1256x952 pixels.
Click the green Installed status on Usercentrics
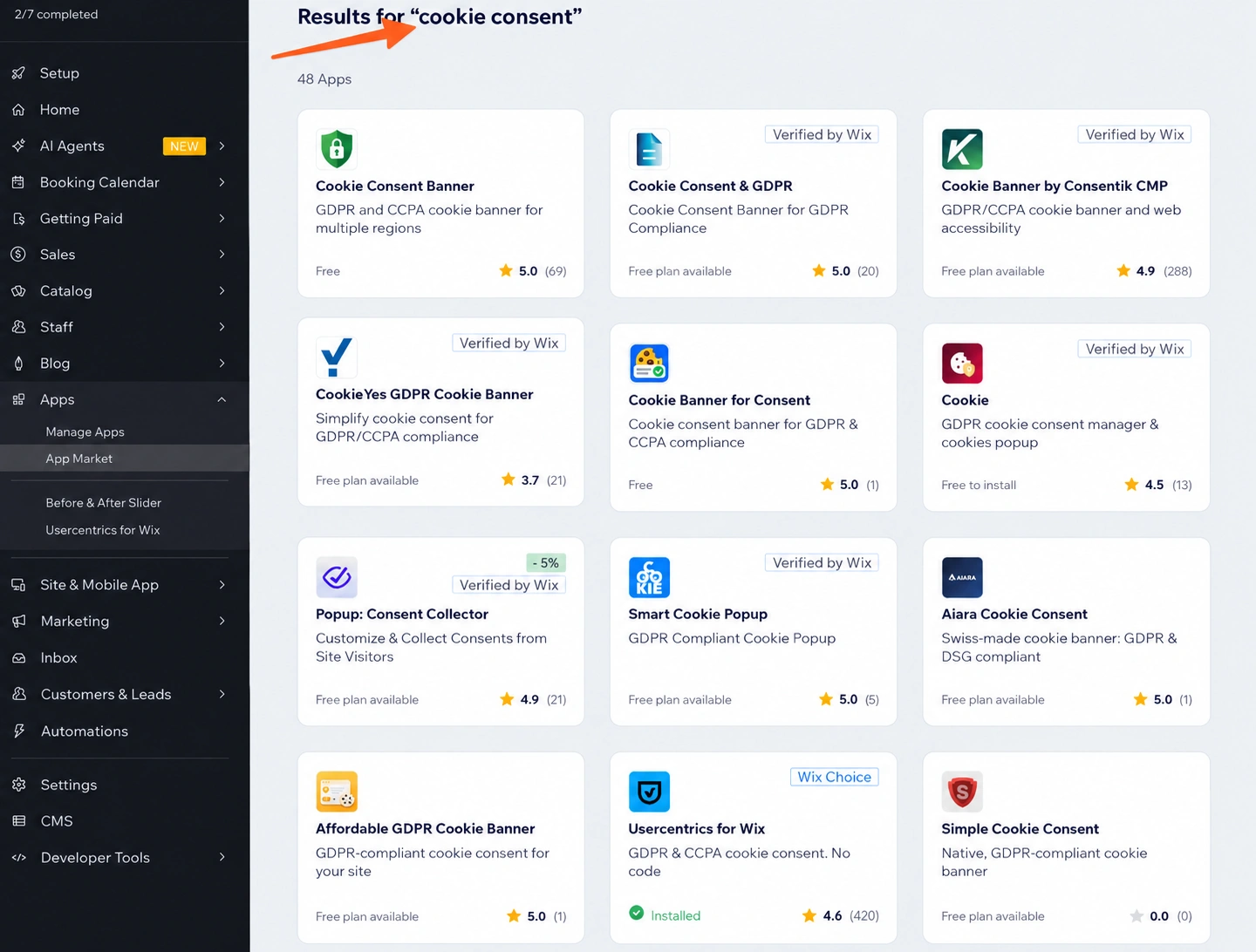[665, 915]
